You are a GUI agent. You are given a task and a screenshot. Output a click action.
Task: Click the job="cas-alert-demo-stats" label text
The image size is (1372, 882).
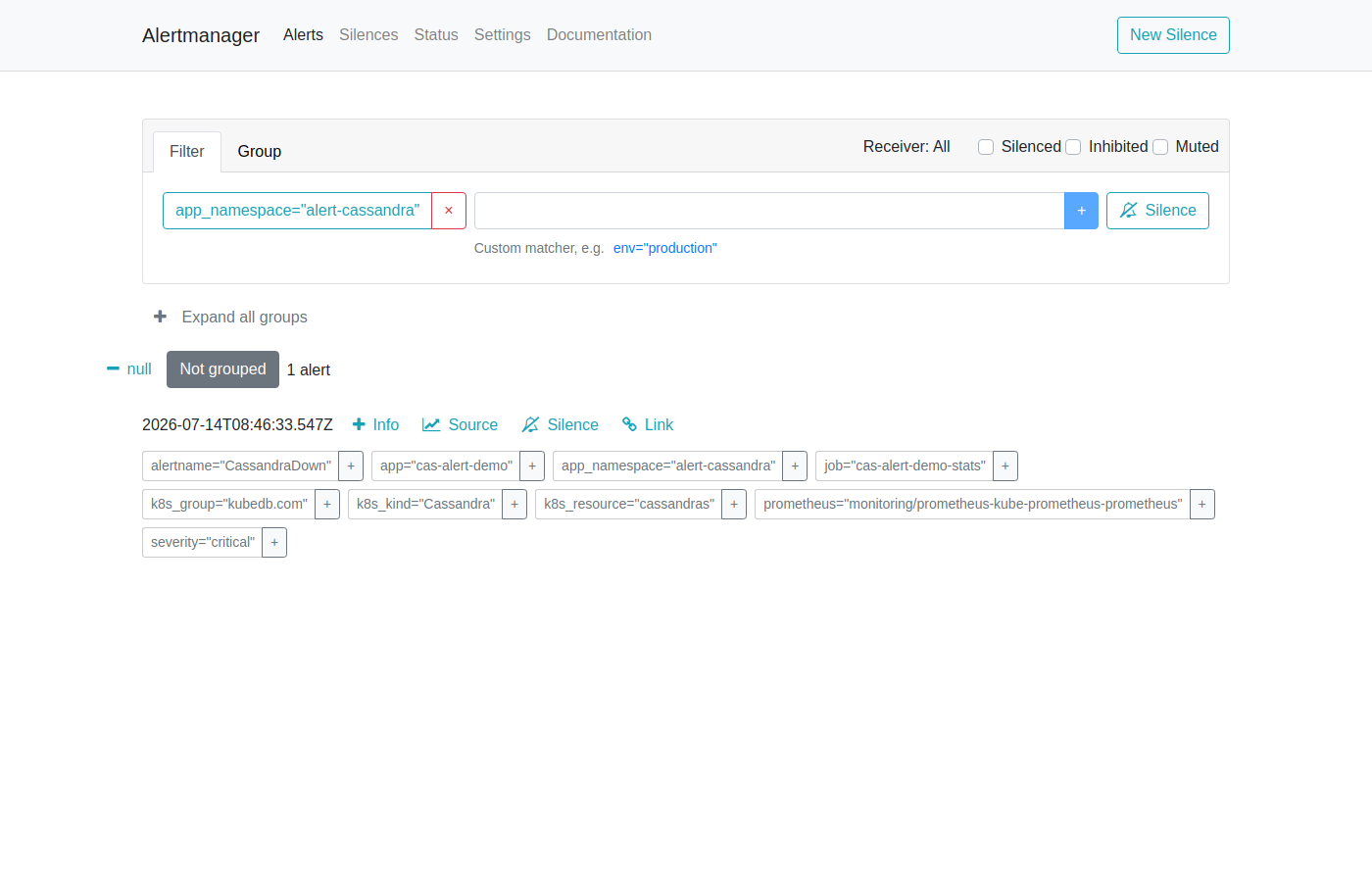905,466
